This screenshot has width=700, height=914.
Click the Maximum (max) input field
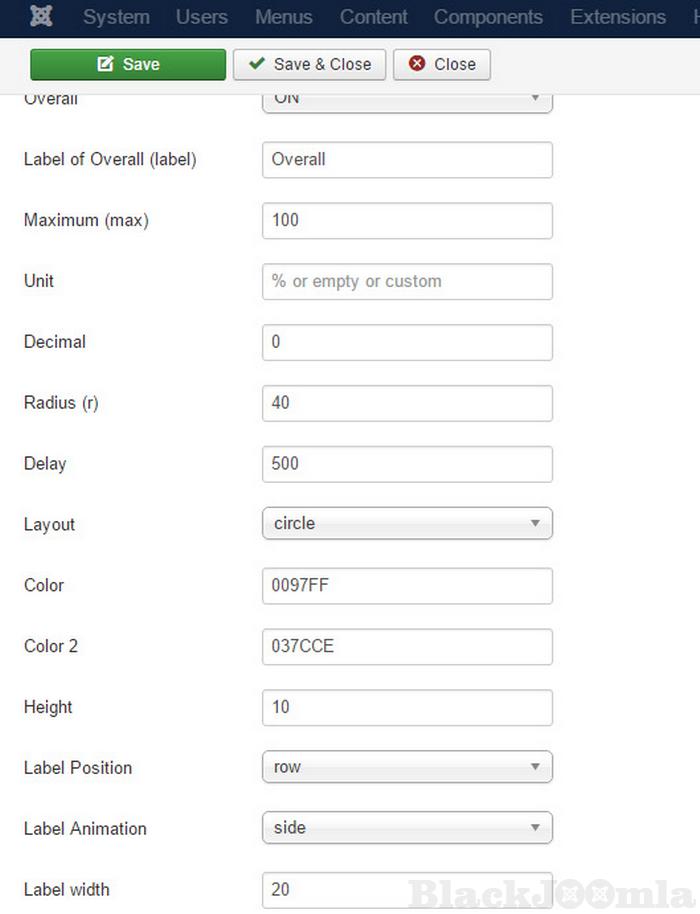(407, 221)
